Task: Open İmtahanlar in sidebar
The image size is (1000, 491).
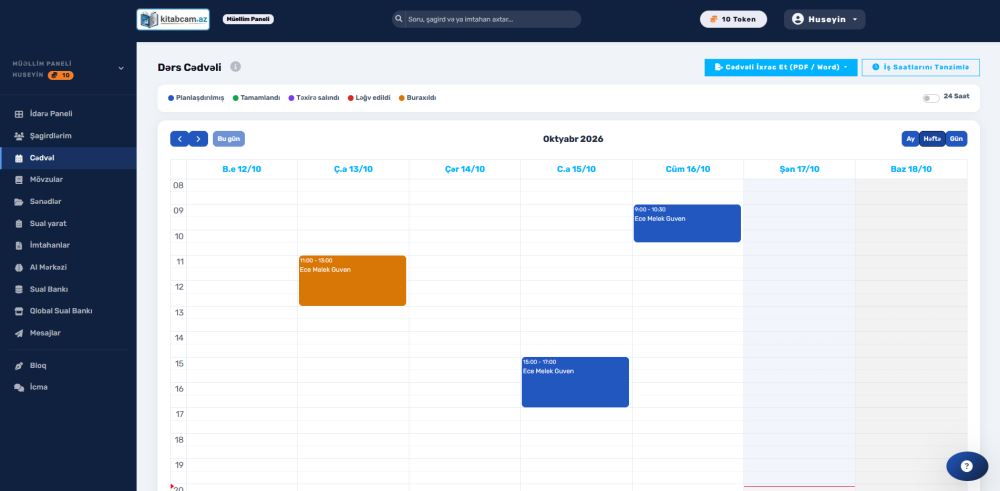Action: pos(68,246)
